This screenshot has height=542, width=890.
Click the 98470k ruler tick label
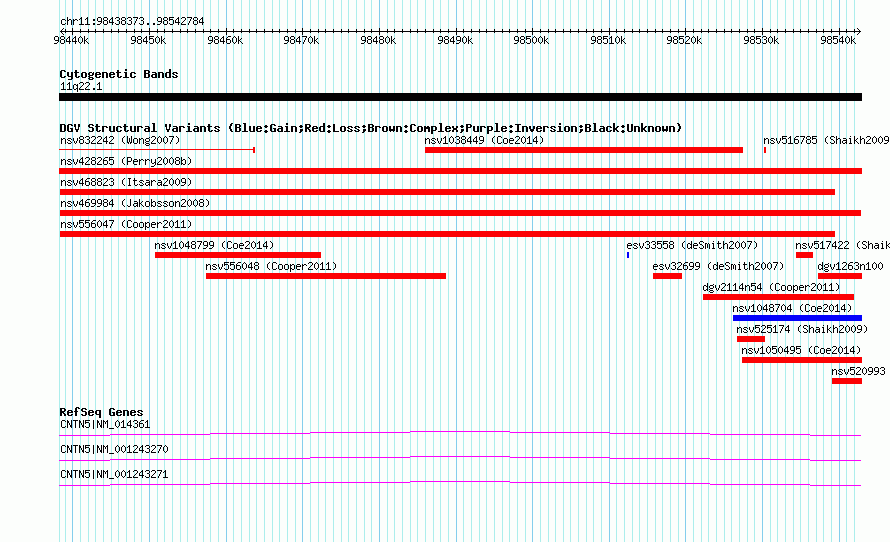click(x=301, y=40)
